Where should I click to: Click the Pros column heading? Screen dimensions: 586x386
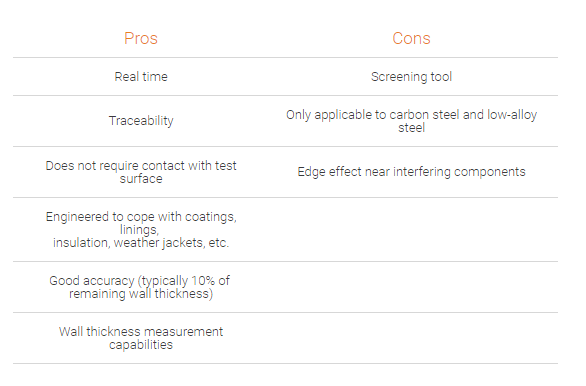pos(141,38)
